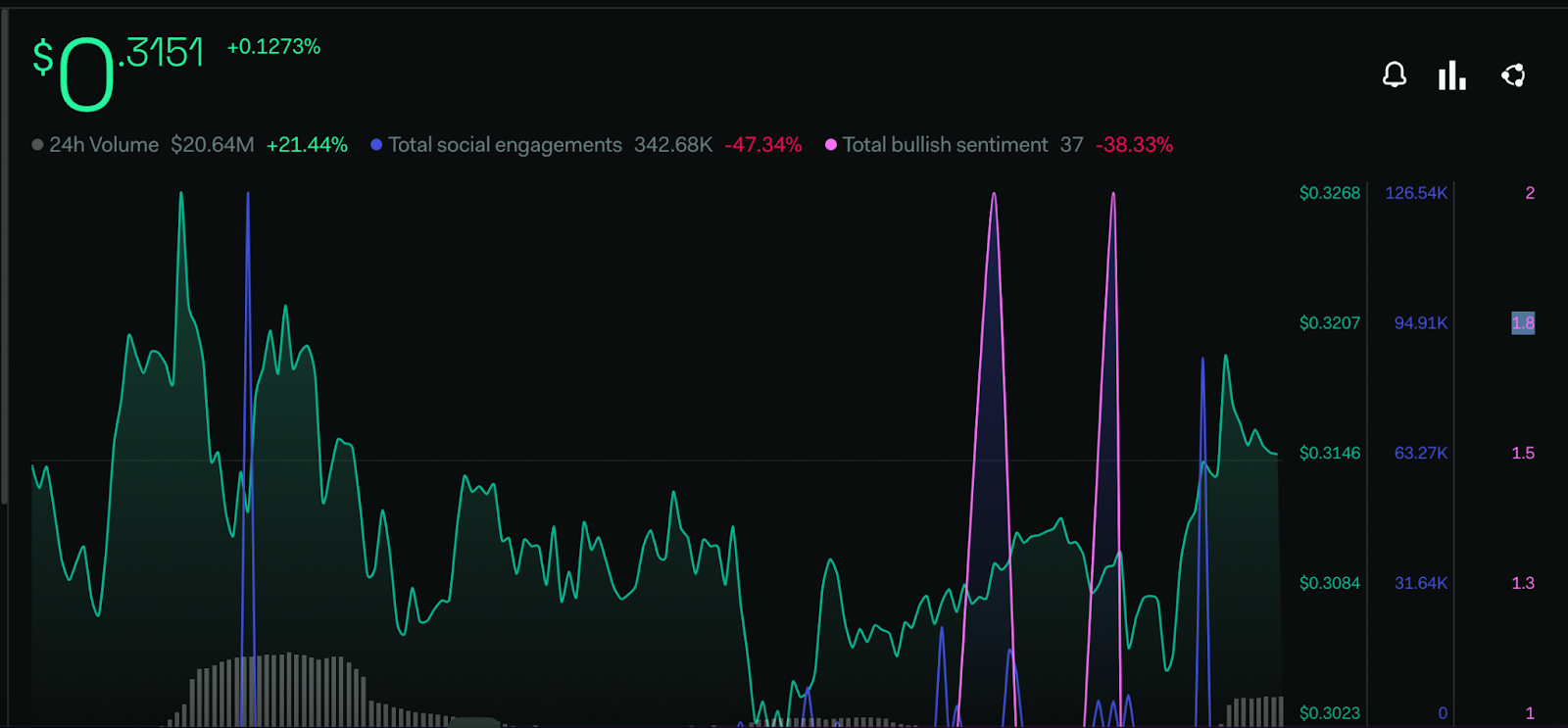Click the $0.3207 price axis label
1568x728 pixels.
tap(1330, 323)
